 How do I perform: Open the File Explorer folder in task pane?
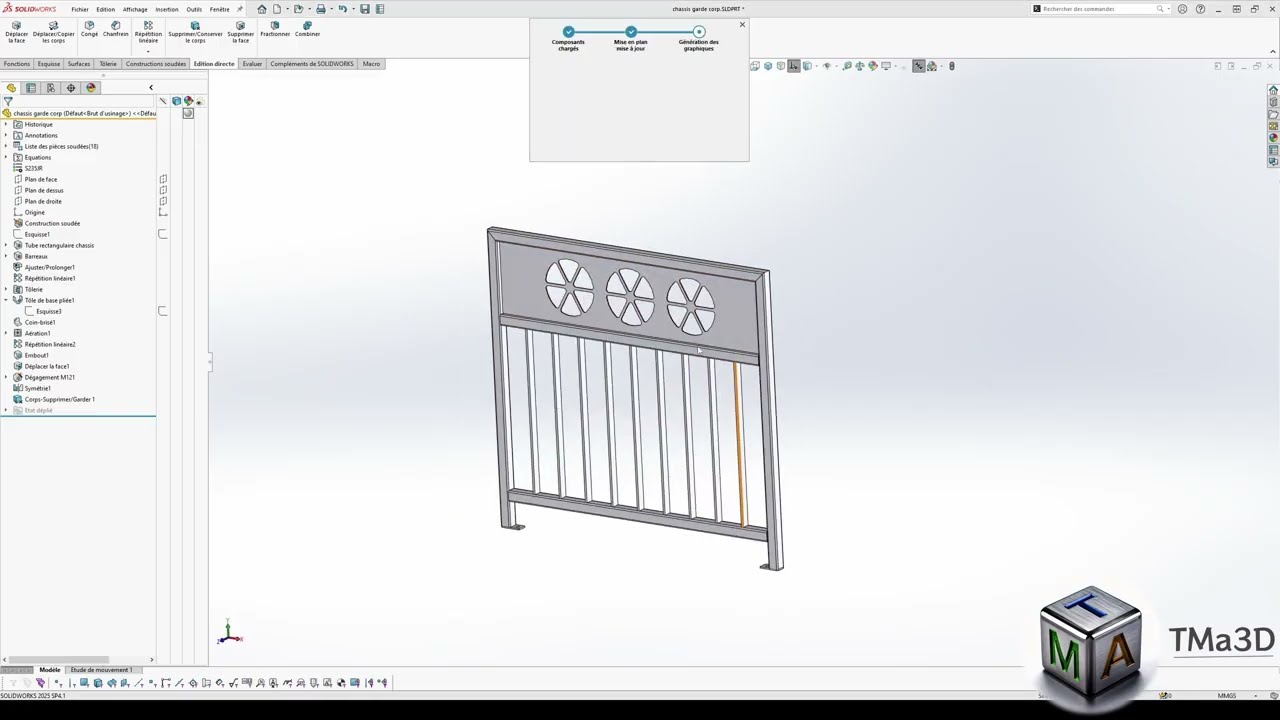pos(1273,114)
